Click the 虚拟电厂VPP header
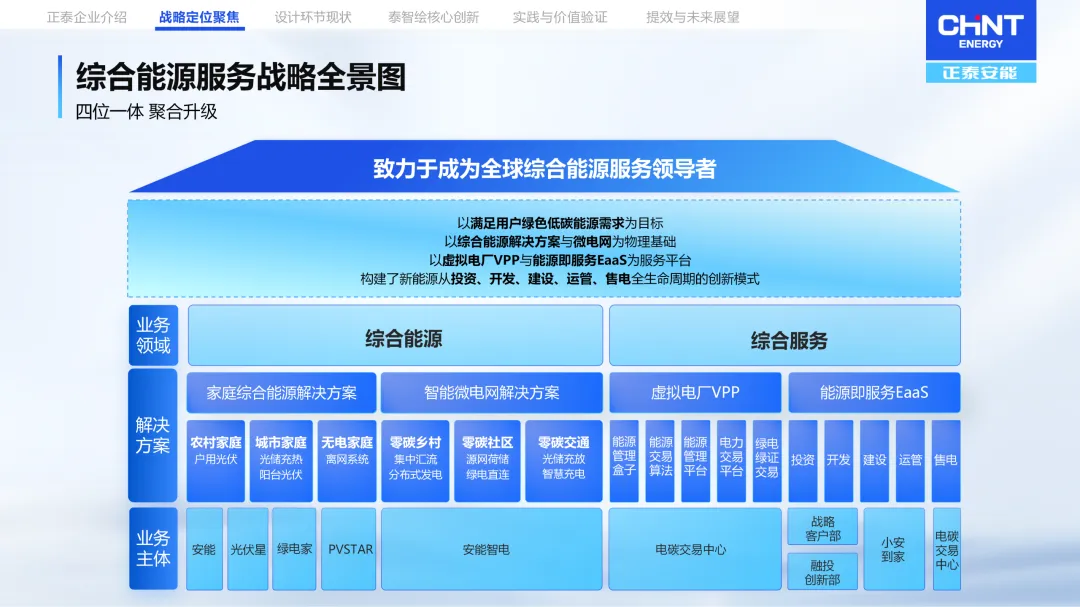 tap(695, 393)
